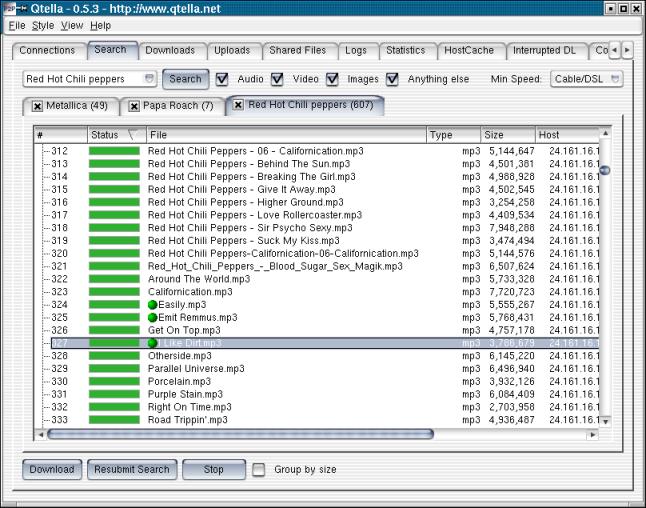Screen dimensions: 646x508
Task: Toggle the Anything else checkbox
Action: pyautogui.click(x=392, y=79)
